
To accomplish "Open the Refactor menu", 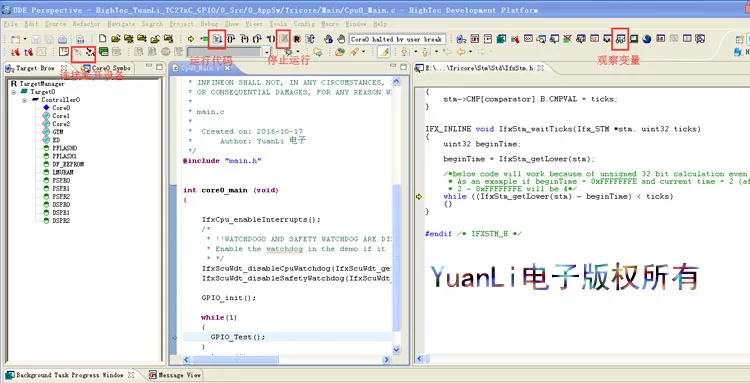I will point(86,24).
